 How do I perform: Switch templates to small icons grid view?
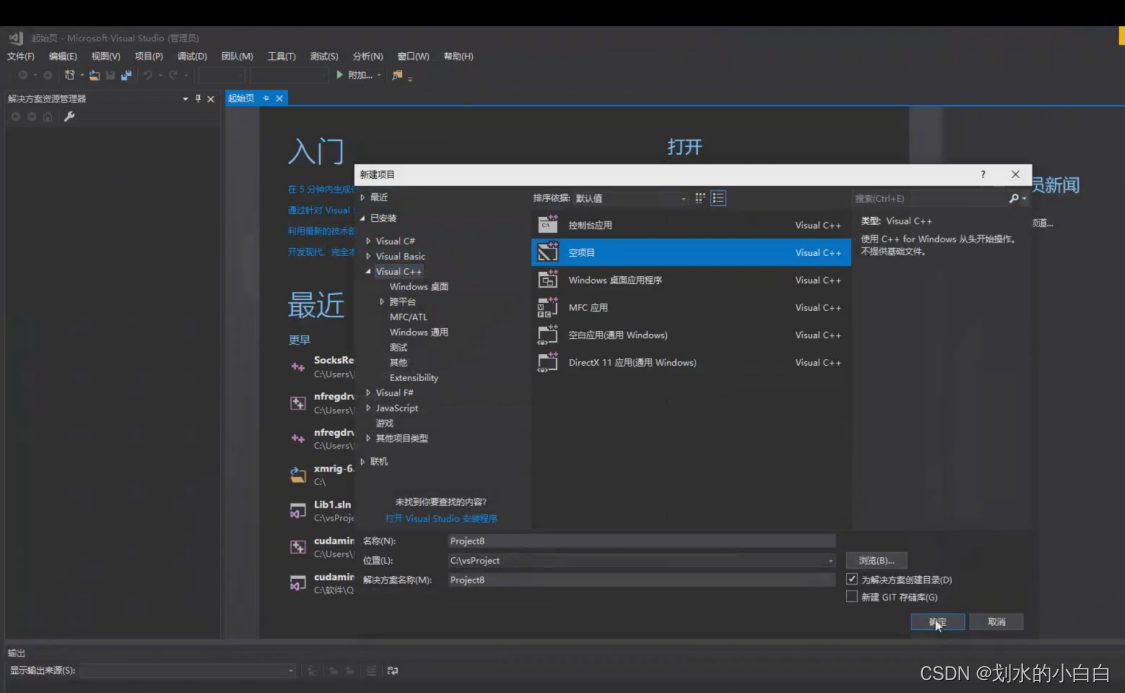pos(700,198)
